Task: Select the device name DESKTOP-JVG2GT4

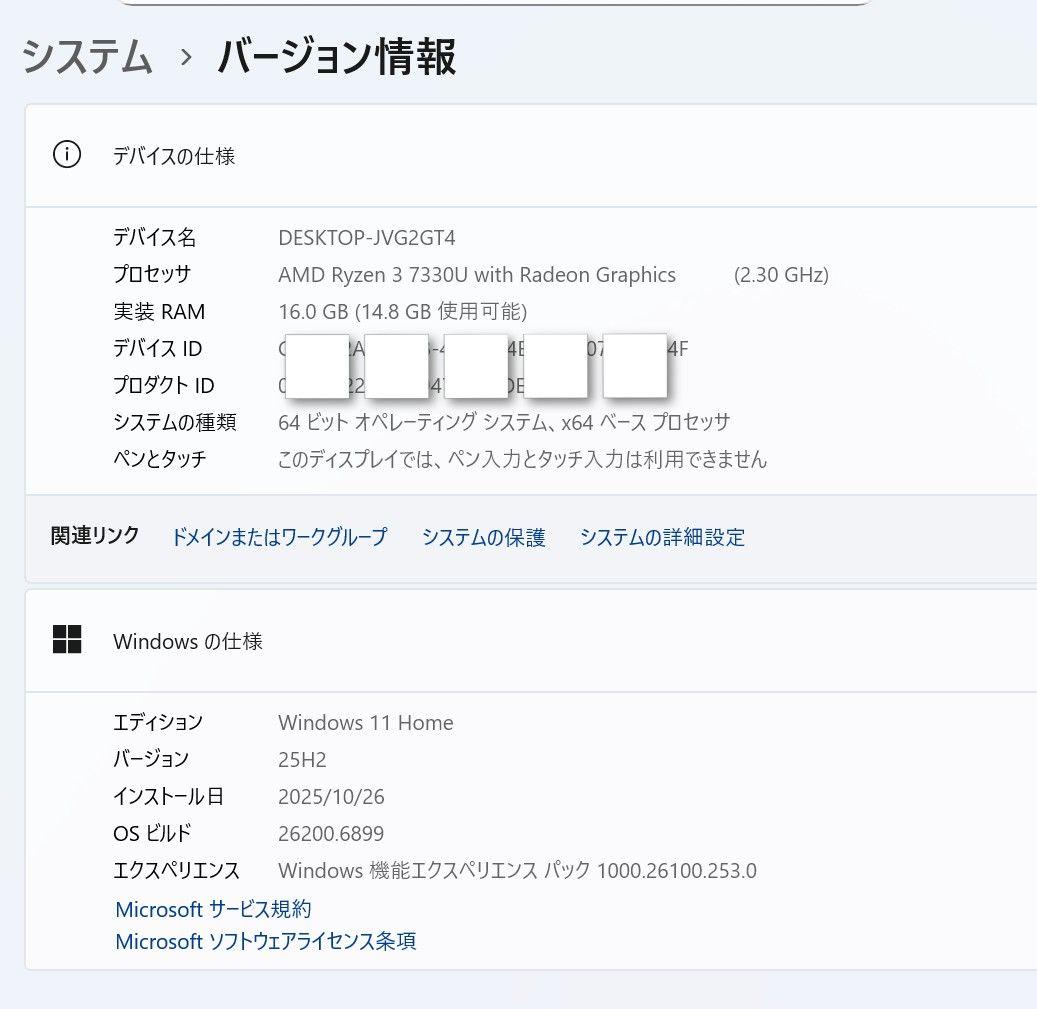Action: coord(366,237)
